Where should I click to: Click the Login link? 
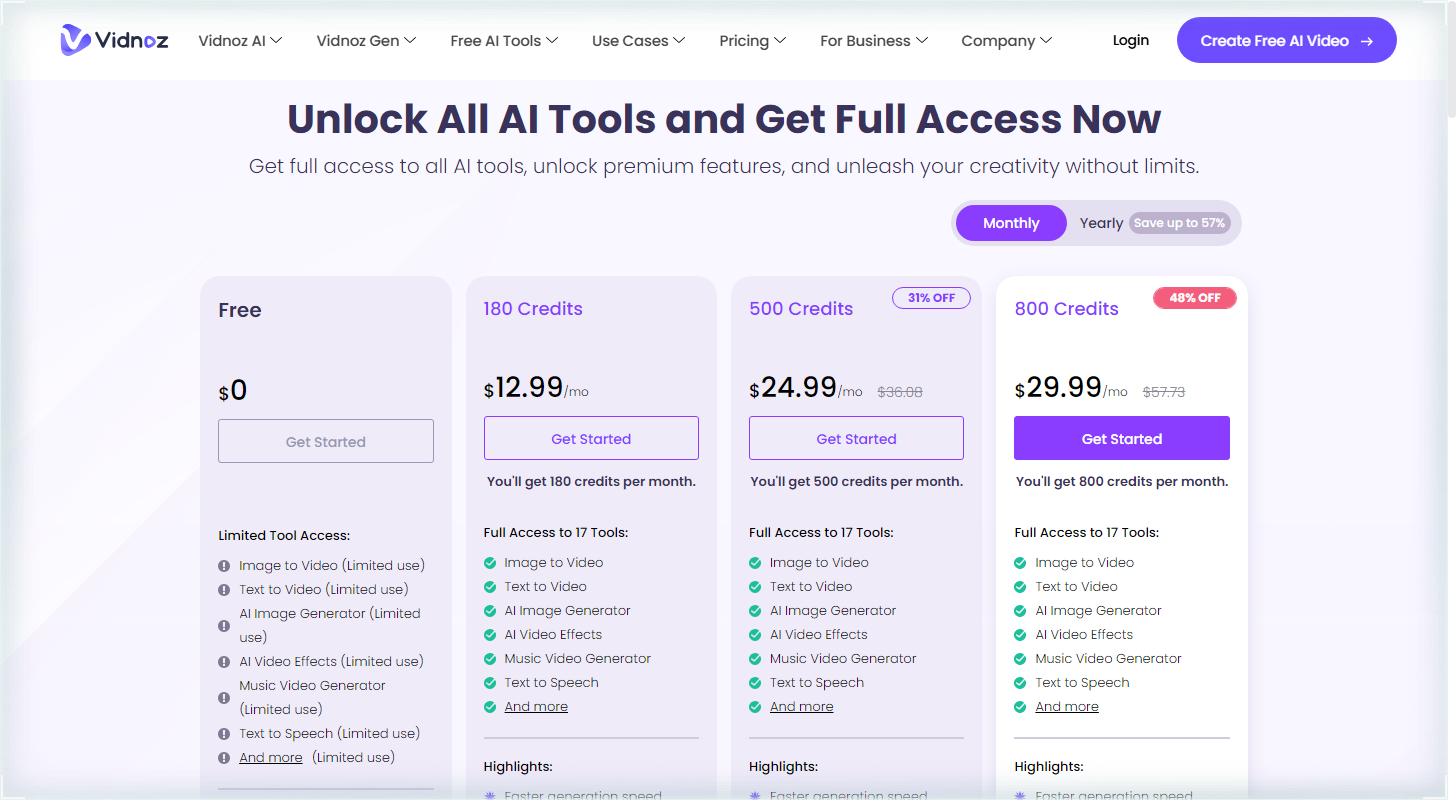click(1130, 40)
